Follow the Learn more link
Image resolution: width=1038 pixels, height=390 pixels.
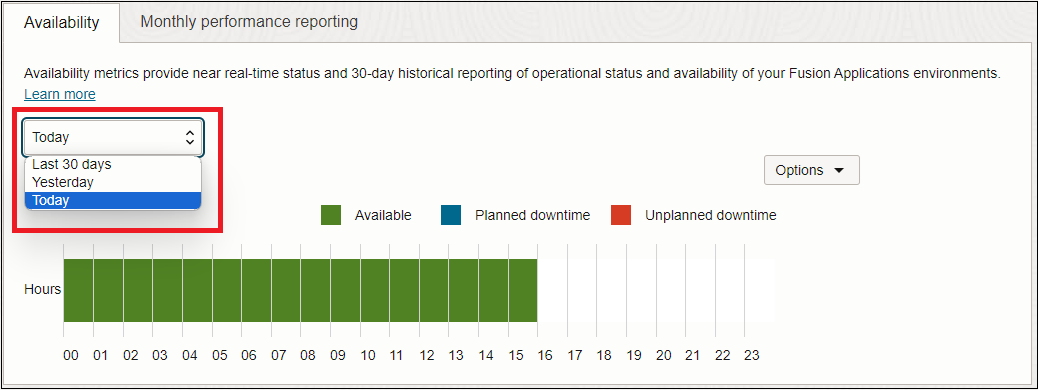tap(60, 94)
